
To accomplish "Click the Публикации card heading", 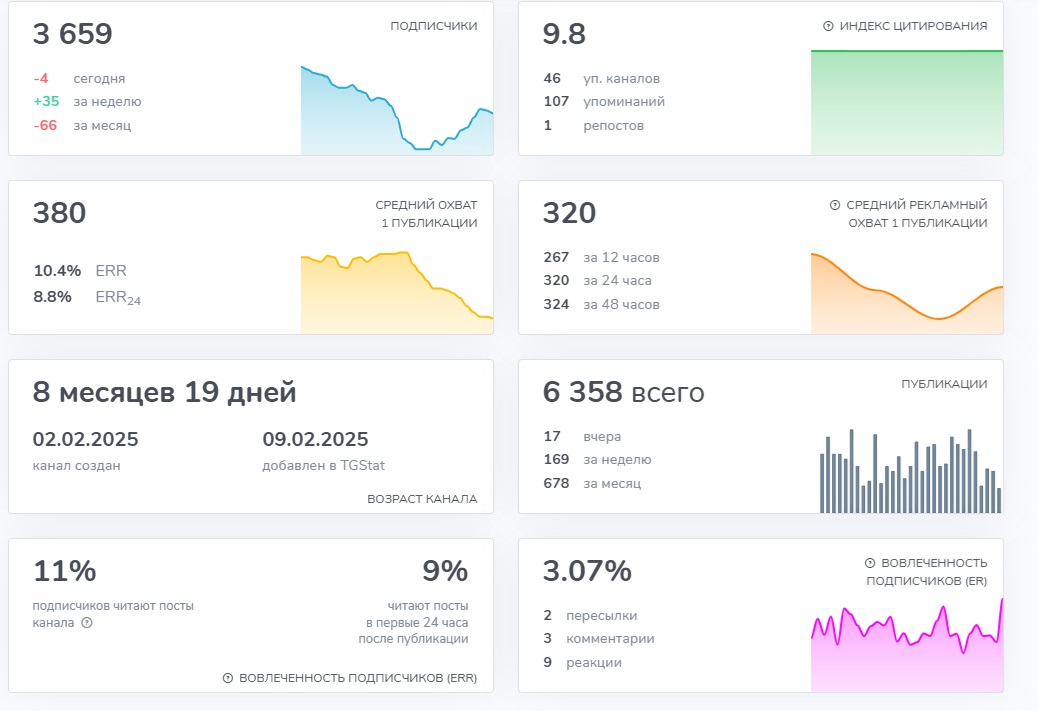I will (x=944, y=384).
